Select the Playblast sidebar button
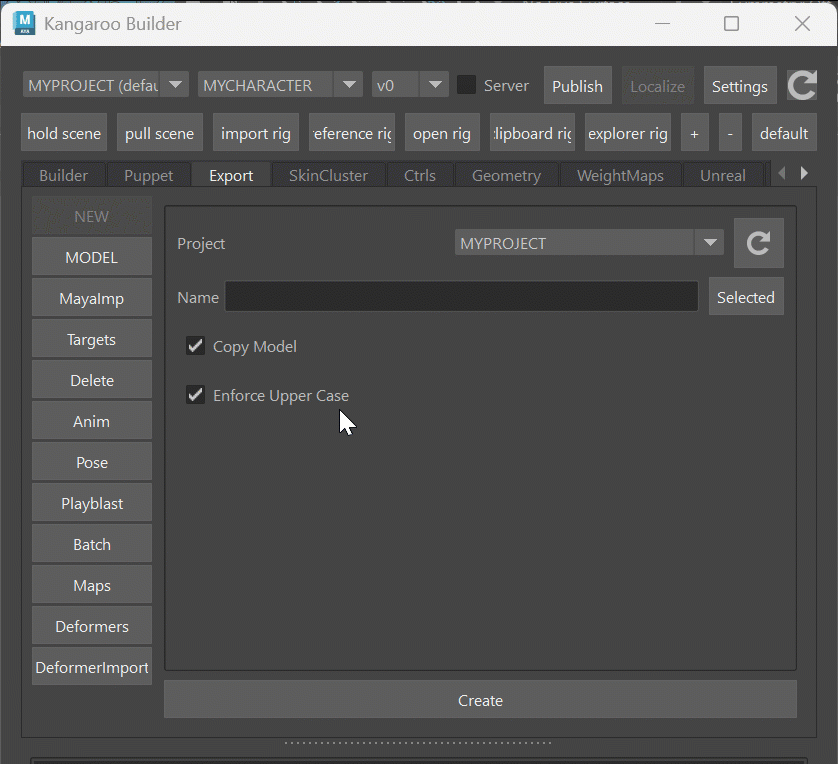Viewport: 838px width, 764px height. pyautogui.click(x=92, y=503)
